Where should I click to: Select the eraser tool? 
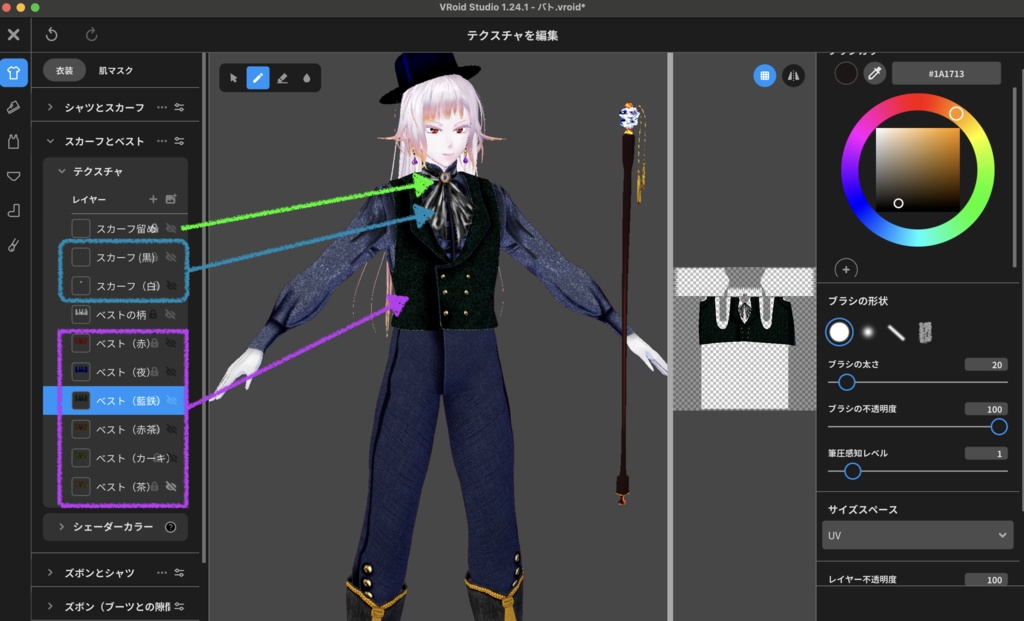point(283,77)
